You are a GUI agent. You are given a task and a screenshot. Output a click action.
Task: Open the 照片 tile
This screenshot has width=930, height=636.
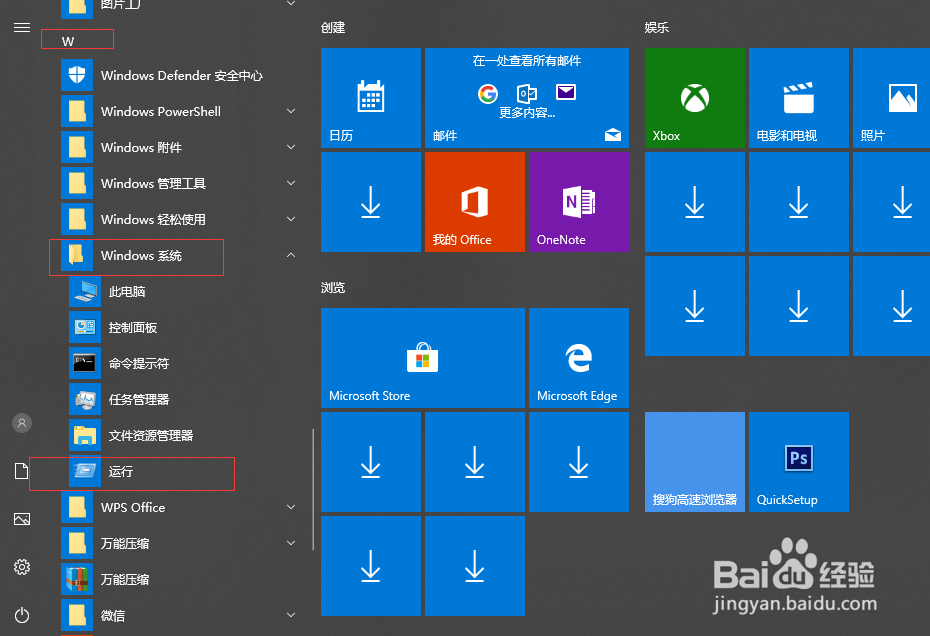891,98
